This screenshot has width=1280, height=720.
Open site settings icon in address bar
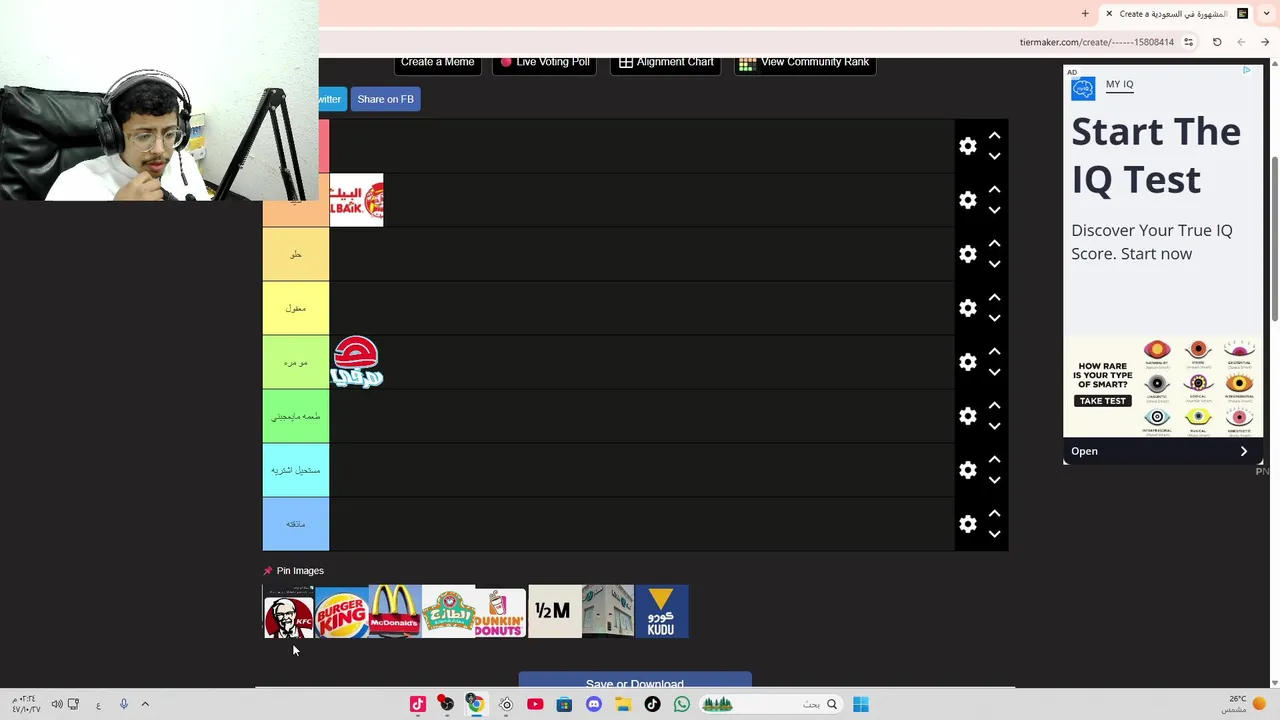1188,42
